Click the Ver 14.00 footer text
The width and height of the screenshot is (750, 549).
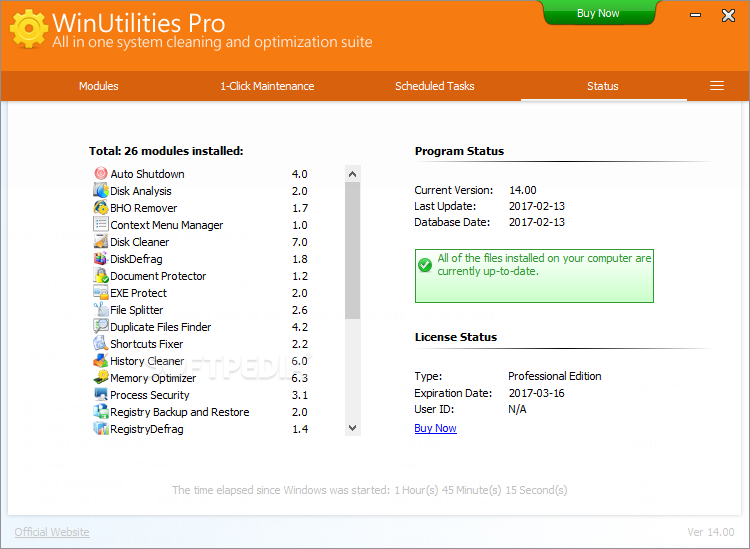click(x=711, y=532)
